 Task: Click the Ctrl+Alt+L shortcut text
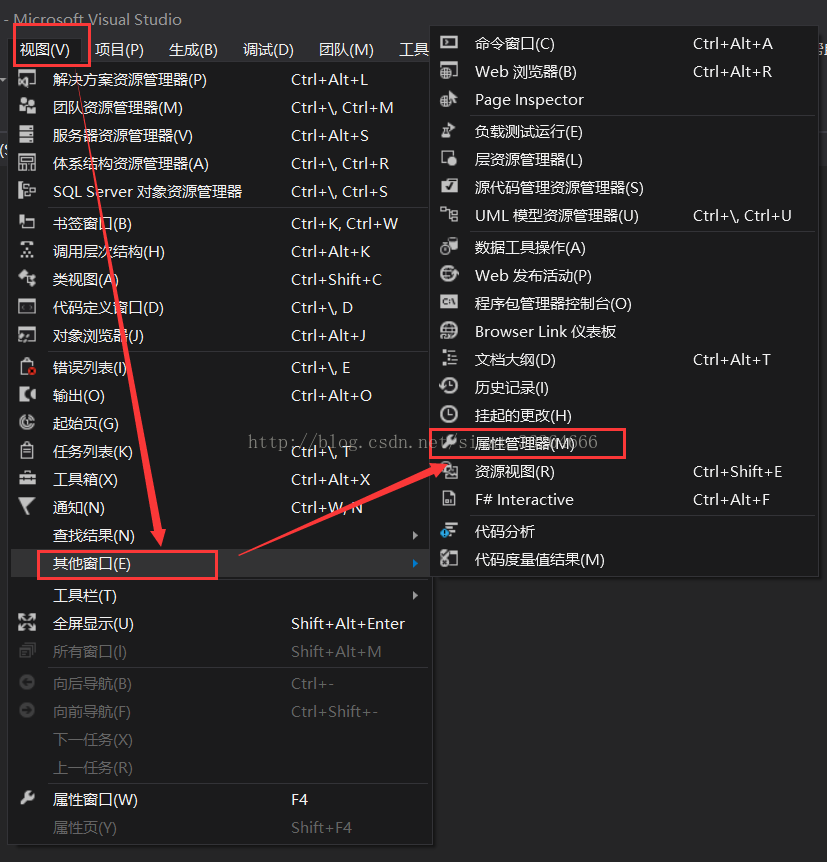[329, 80]
